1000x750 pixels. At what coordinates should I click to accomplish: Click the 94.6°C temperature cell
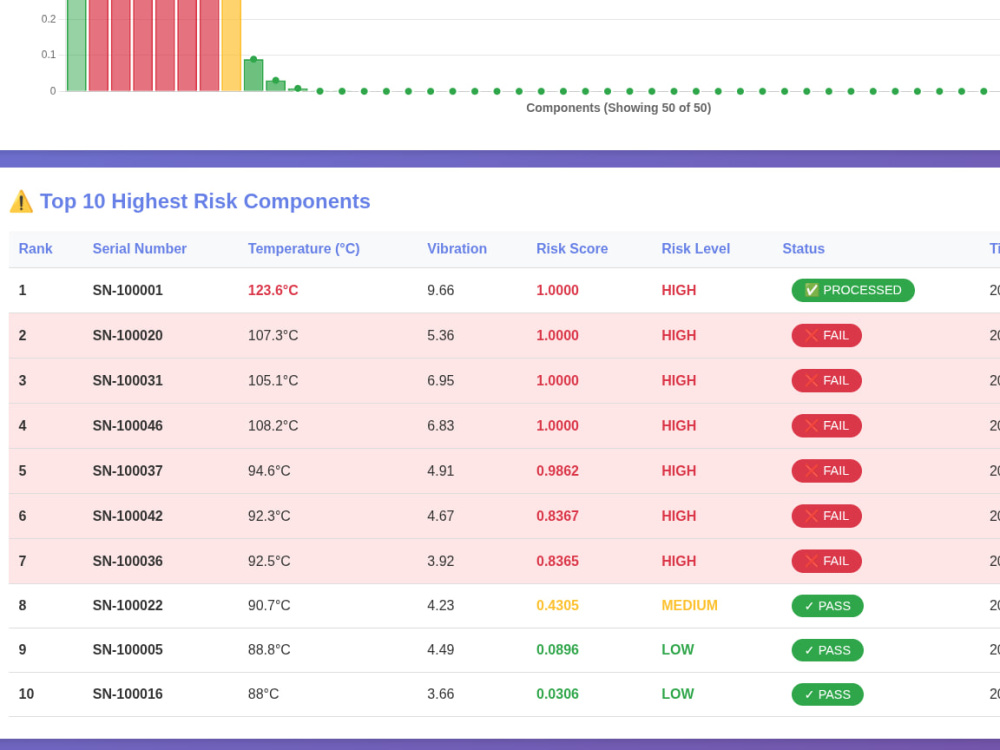pos(269,471)
